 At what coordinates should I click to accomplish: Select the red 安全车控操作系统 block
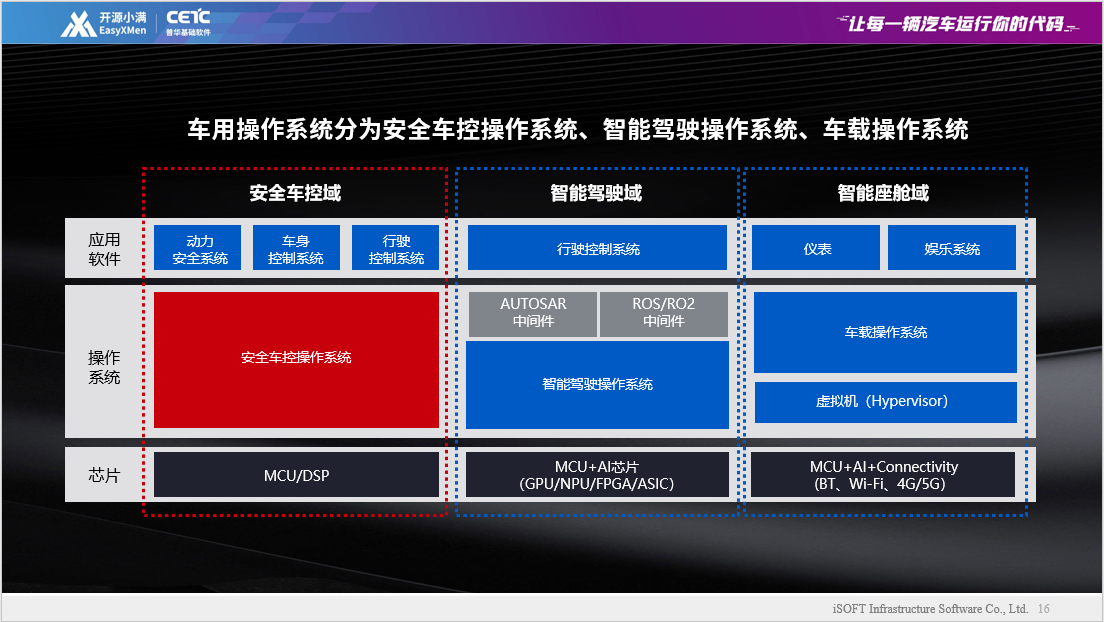coord(296,360)
